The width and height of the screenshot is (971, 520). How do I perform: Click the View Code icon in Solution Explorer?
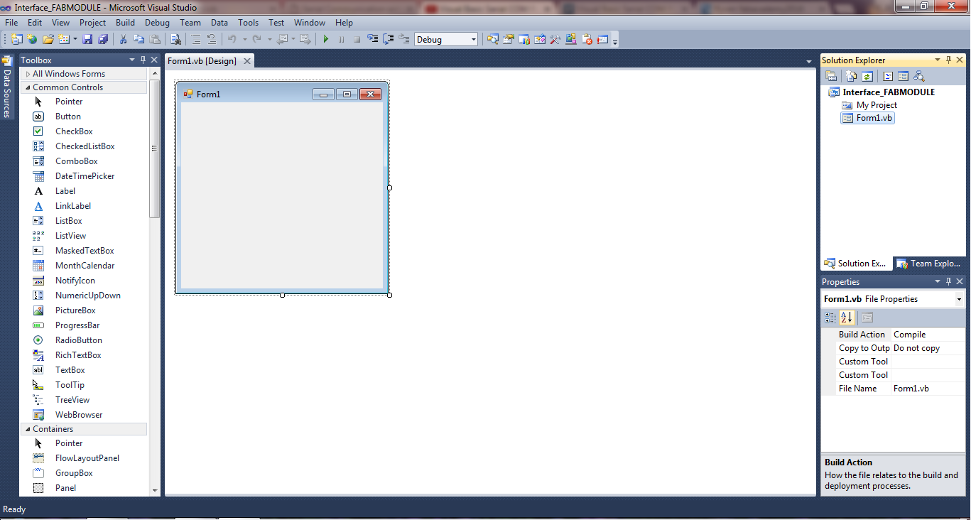click(888, 76)
